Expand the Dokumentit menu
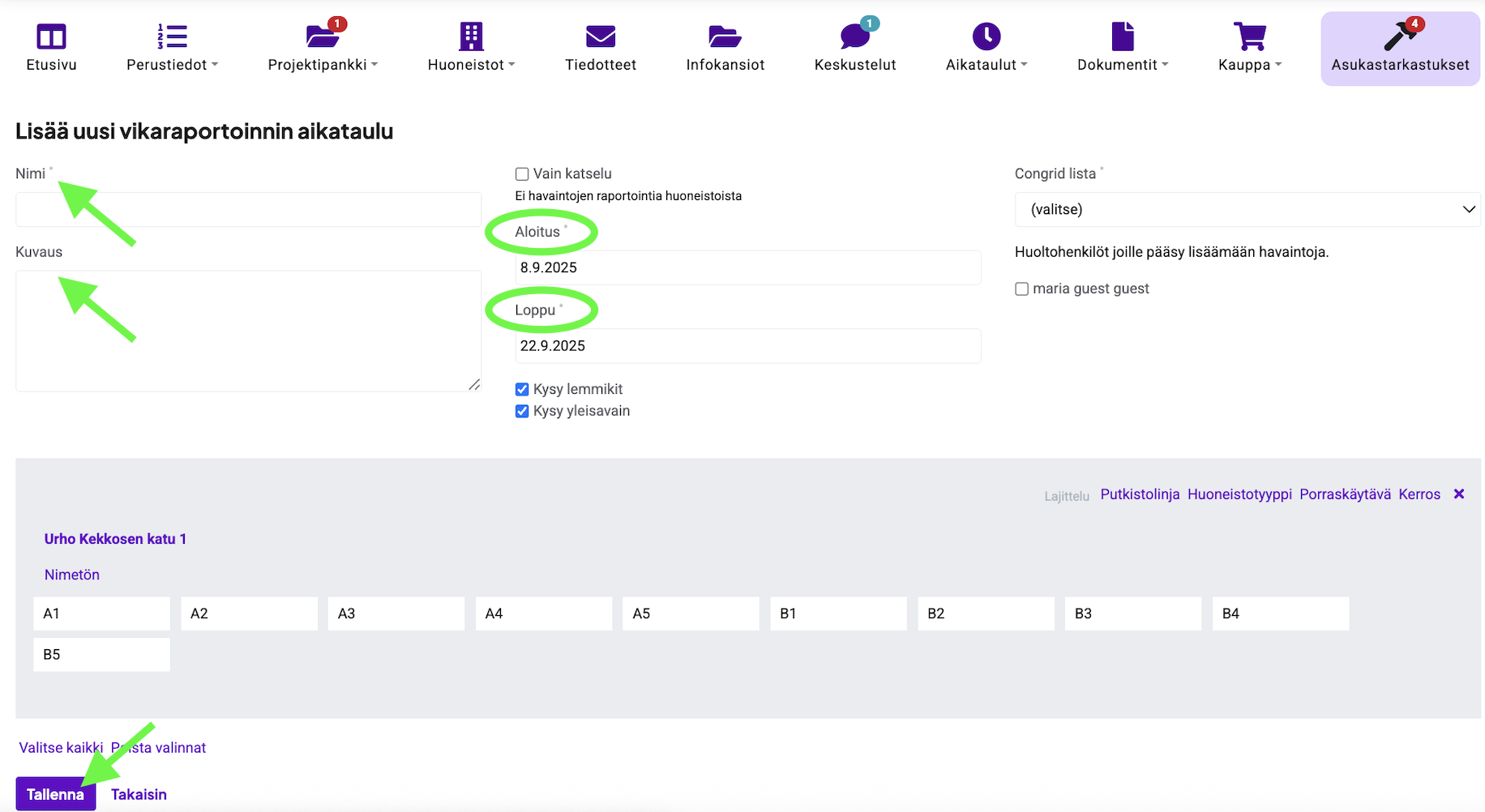The width and height of the screenshot is (1485, 812). tap(1122, 65)
